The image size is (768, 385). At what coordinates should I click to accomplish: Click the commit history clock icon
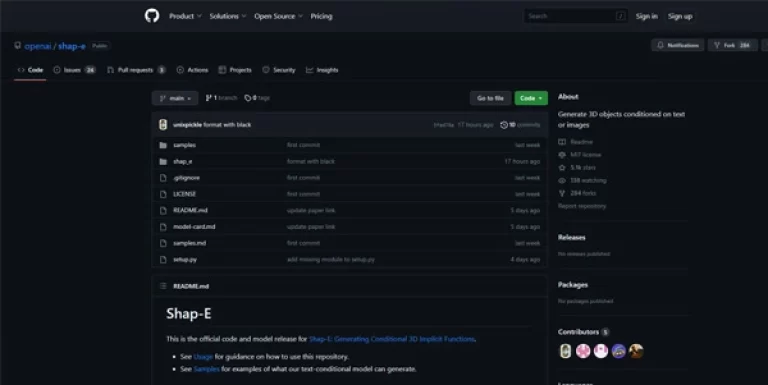(x=504, y=125)
